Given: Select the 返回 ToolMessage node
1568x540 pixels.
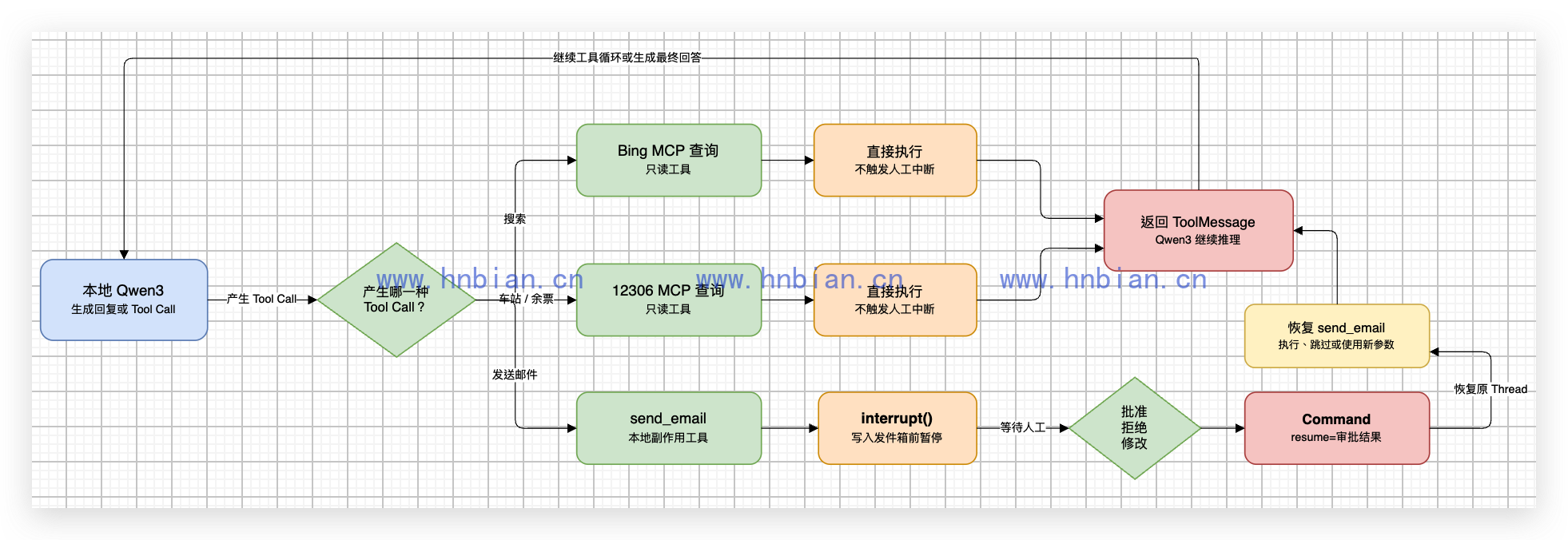Looking at the screenshot, I should [1198, 230].
